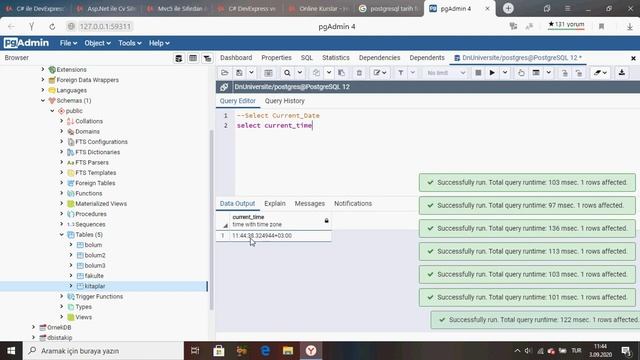Switch to the Statistics tab
Image resolution: width=640 pixels, height=360 pixels.
point(336,58)
